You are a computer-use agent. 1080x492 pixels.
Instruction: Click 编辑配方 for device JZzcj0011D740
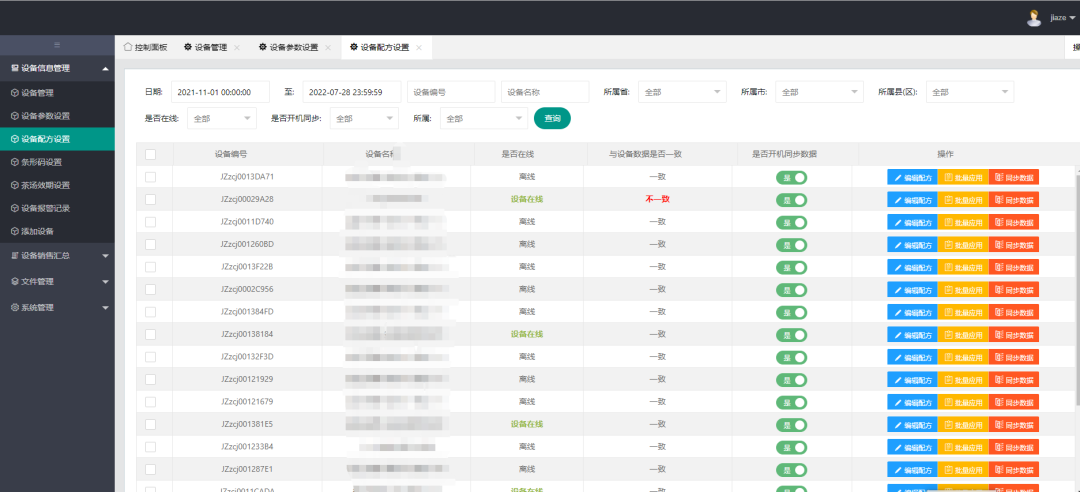[911, 222]
